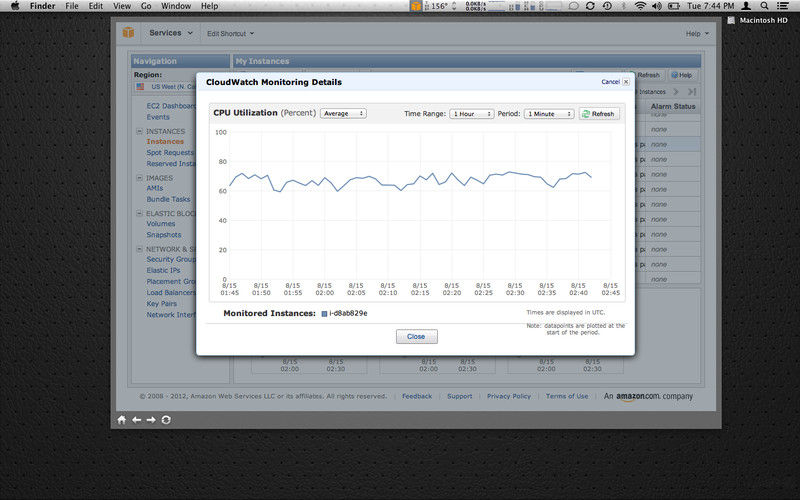Screen dimensions: 800x500
Task: Open the Apple menu
Action: (x=15, y=6)
